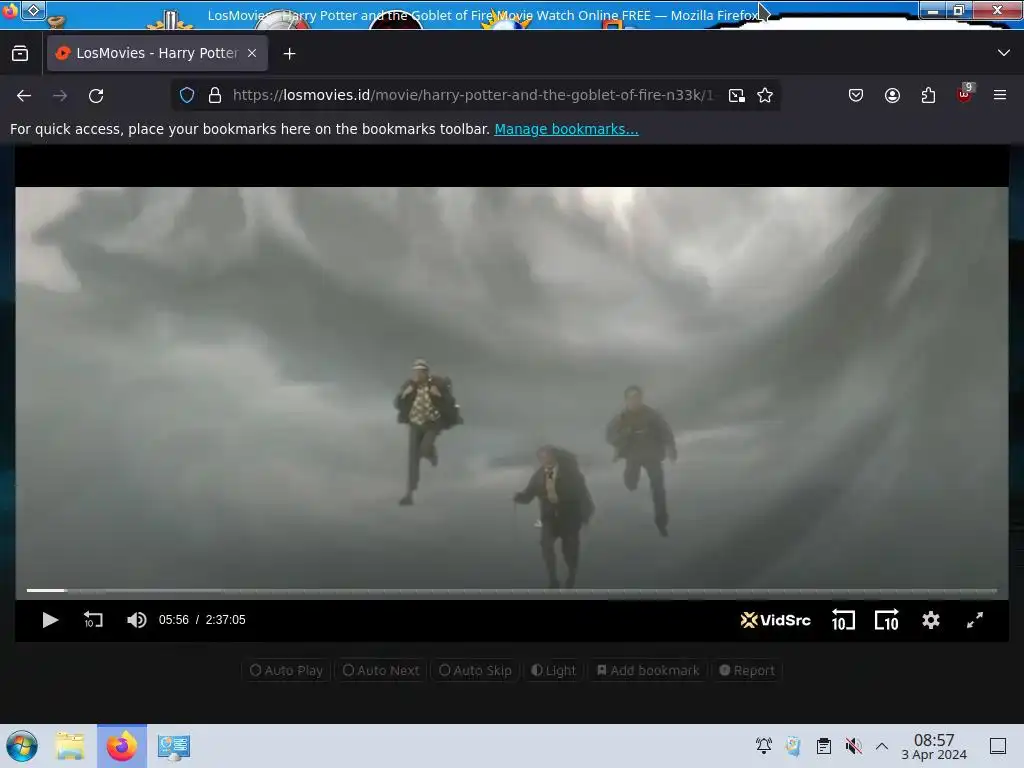The height and width of the screenshot is (768, 1024).
Task: Enter fullscreen mode in video player
Action: click(974, 620)
